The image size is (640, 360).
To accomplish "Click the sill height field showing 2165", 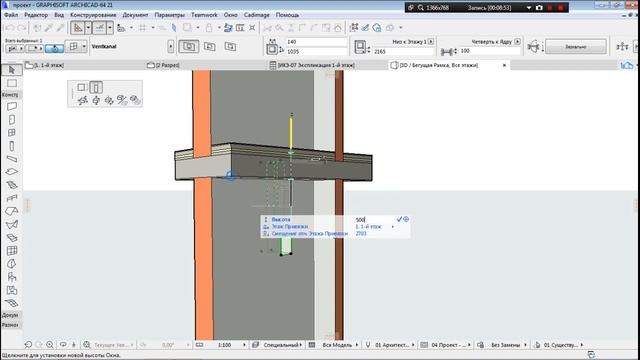I will [403, 51].
